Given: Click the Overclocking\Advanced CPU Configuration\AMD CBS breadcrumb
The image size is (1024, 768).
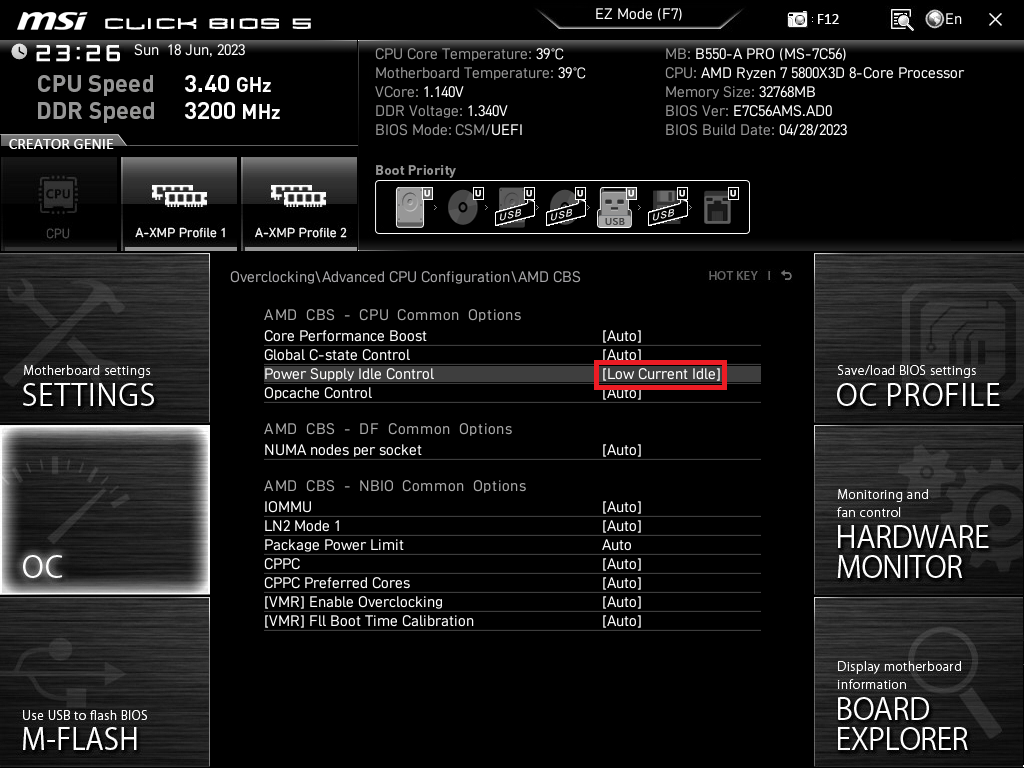Looking at the screenshot, I should (x=405, y=277).
